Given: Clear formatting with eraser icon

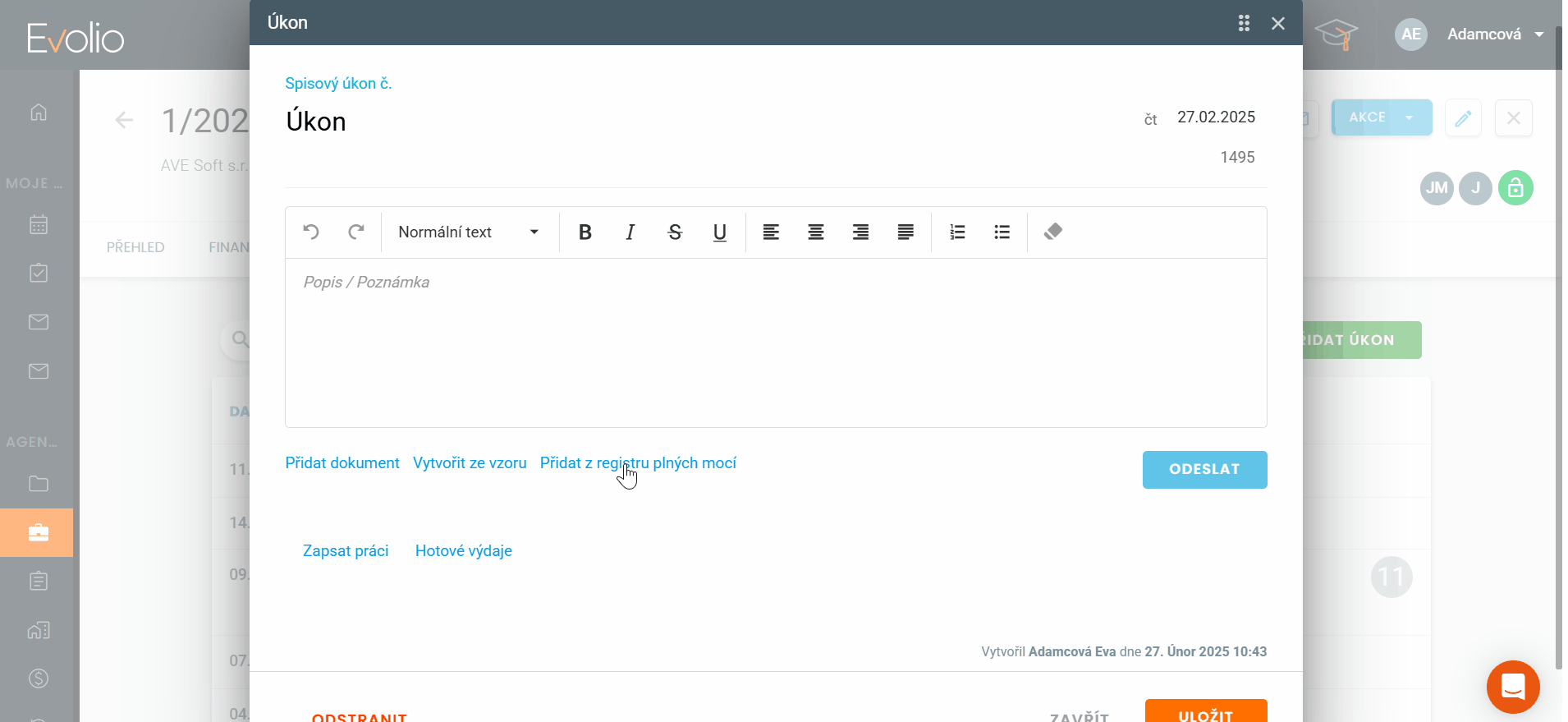Looking at the screenshot, I should [x=1053, y=232].
